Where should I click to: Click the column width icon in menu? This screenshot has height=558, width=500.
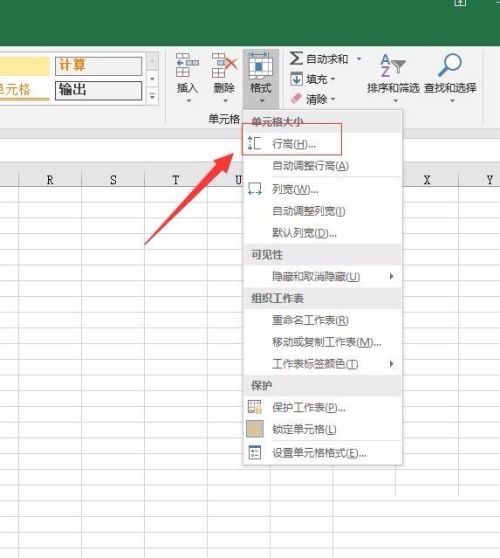point(255,189)
